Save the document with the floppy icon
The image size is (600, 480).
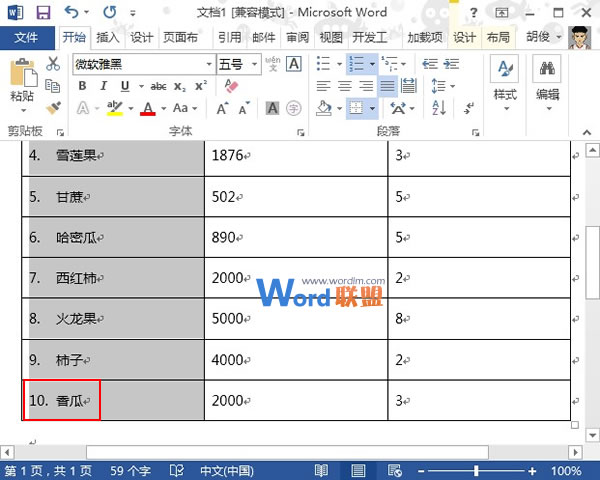pos(43,13)
